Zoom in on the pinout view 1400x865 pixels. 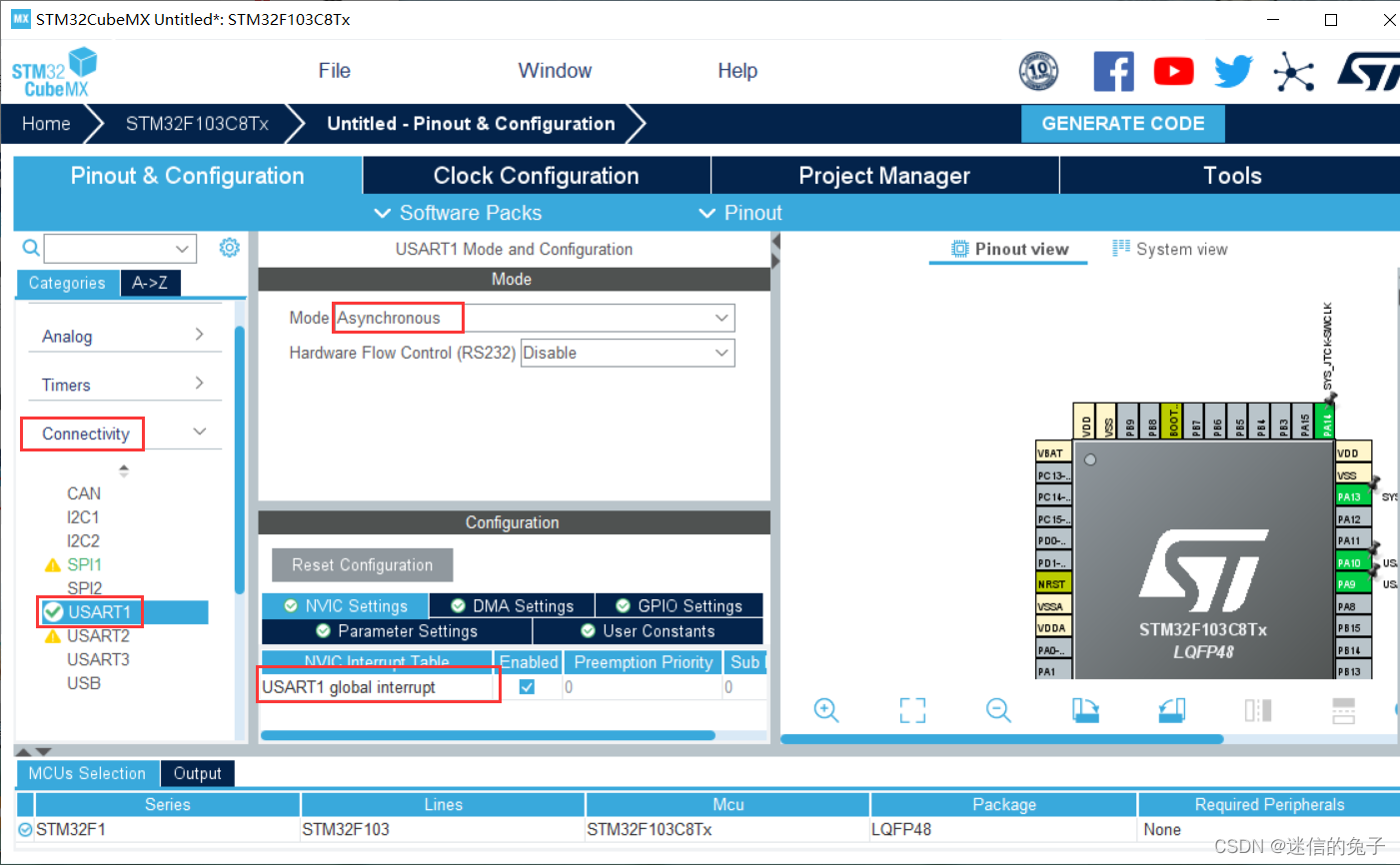826,710
